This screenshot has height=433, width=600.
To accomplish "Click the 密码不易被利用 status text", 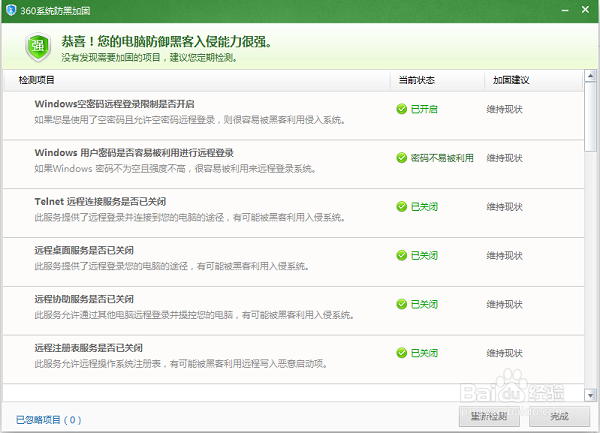I will pos(442,158).
